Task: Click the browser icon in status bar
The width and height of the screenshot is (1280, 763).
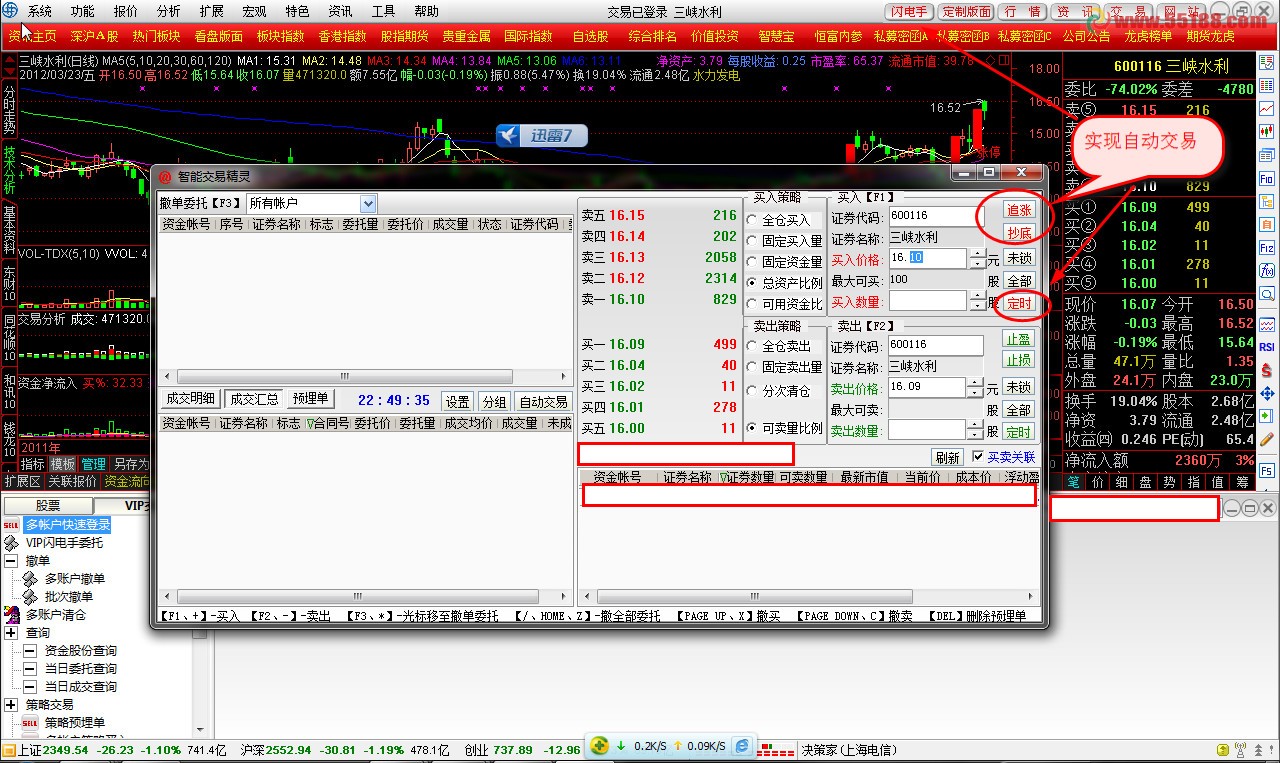Action: point(743,745)
